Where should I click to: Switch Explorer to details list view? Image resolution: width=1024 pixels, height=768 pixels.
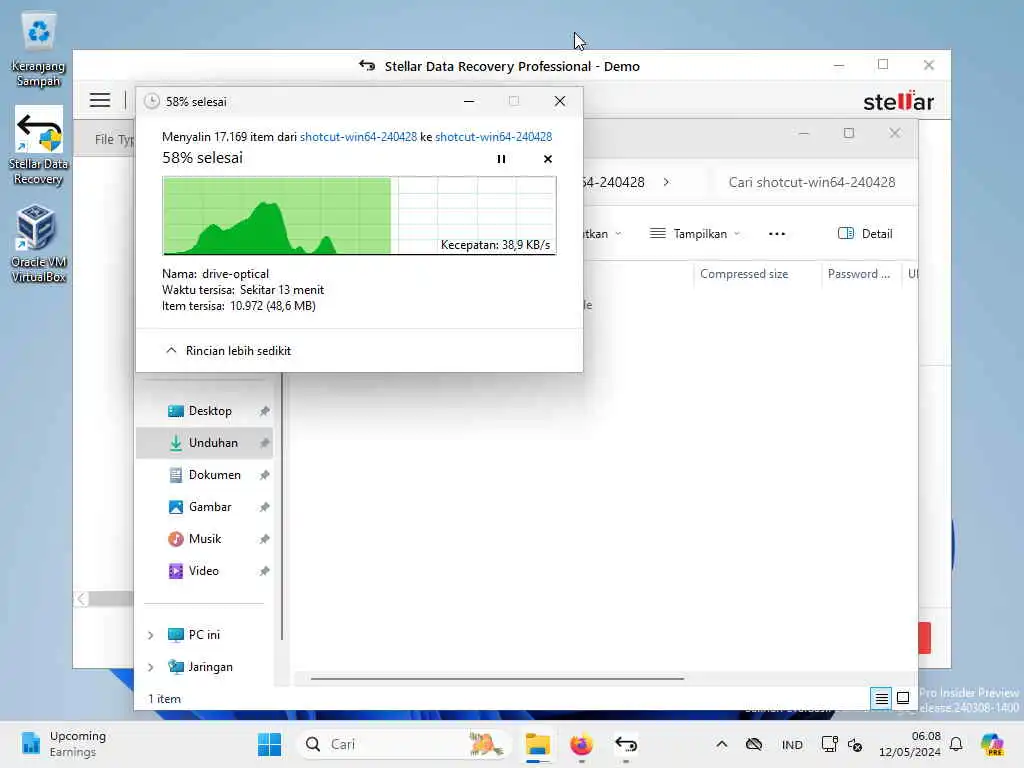point(881,699)
